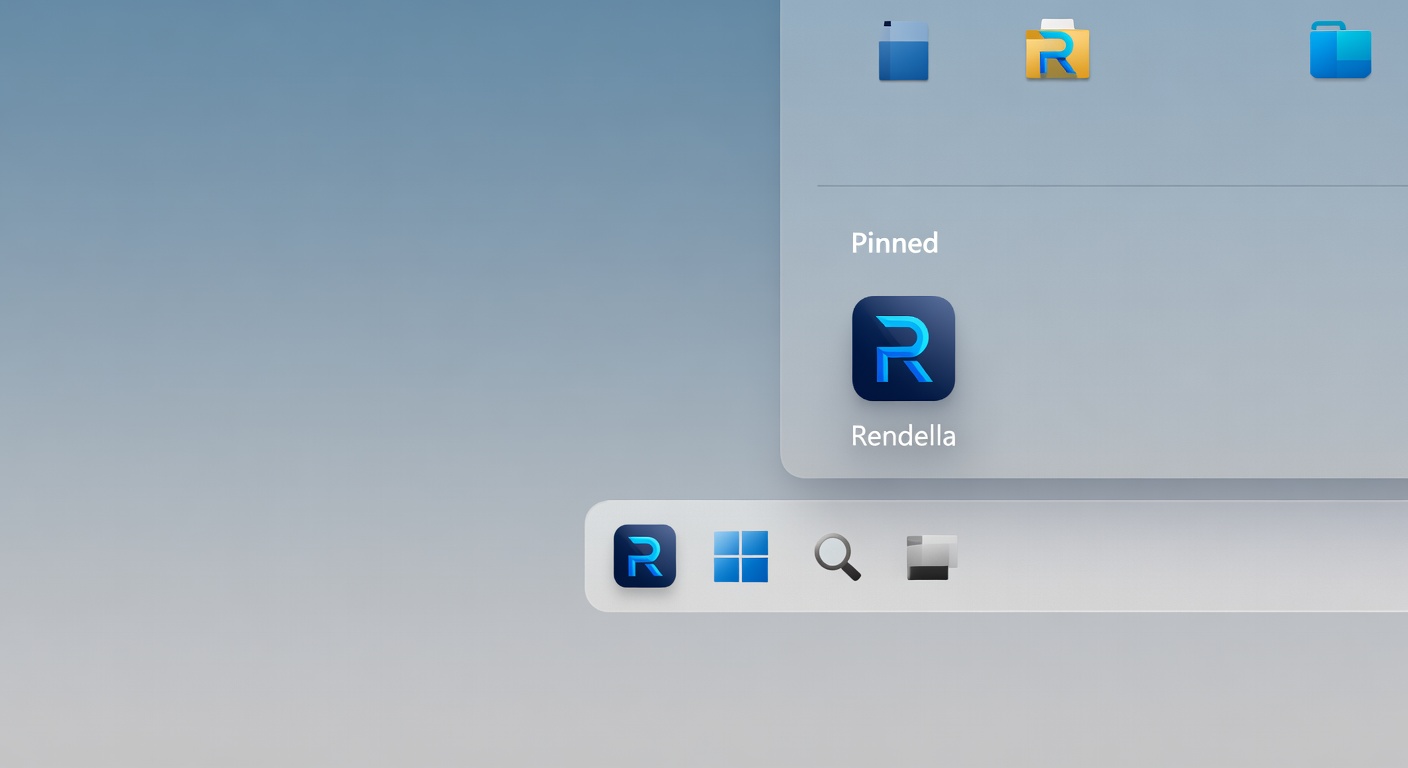Open the Rendella app from the taskbar
The height and width of the screenshot is (768, 1408).
(645, 556)
